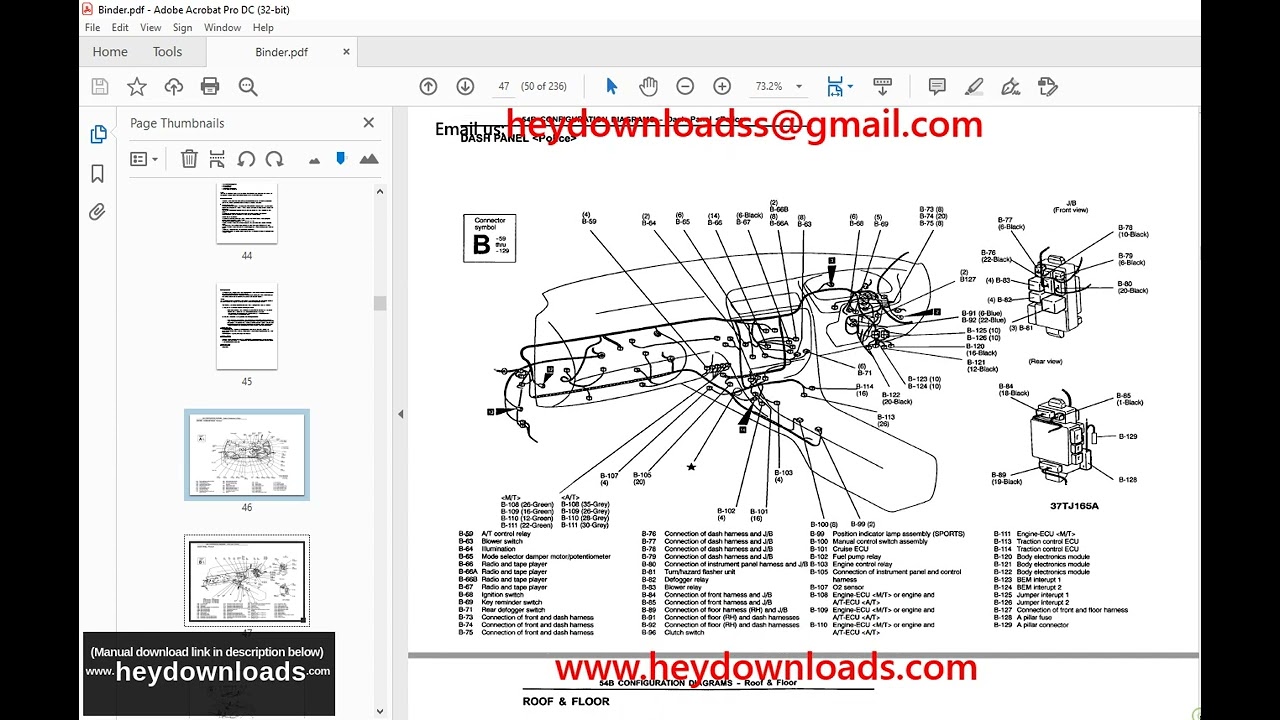Activate the selection arrow tool
Screen dimensions: 1280x720
pyautogui.click(x=612, y=87)
